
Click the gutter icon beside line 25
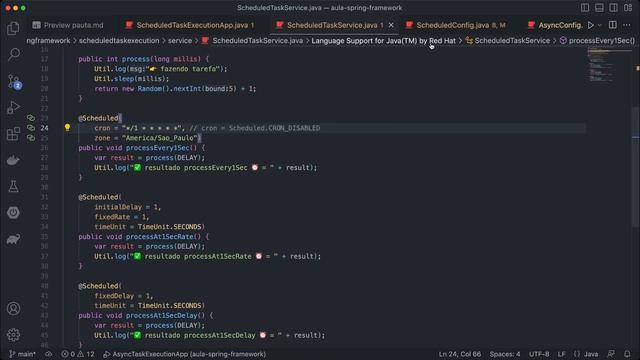(31, 138)
